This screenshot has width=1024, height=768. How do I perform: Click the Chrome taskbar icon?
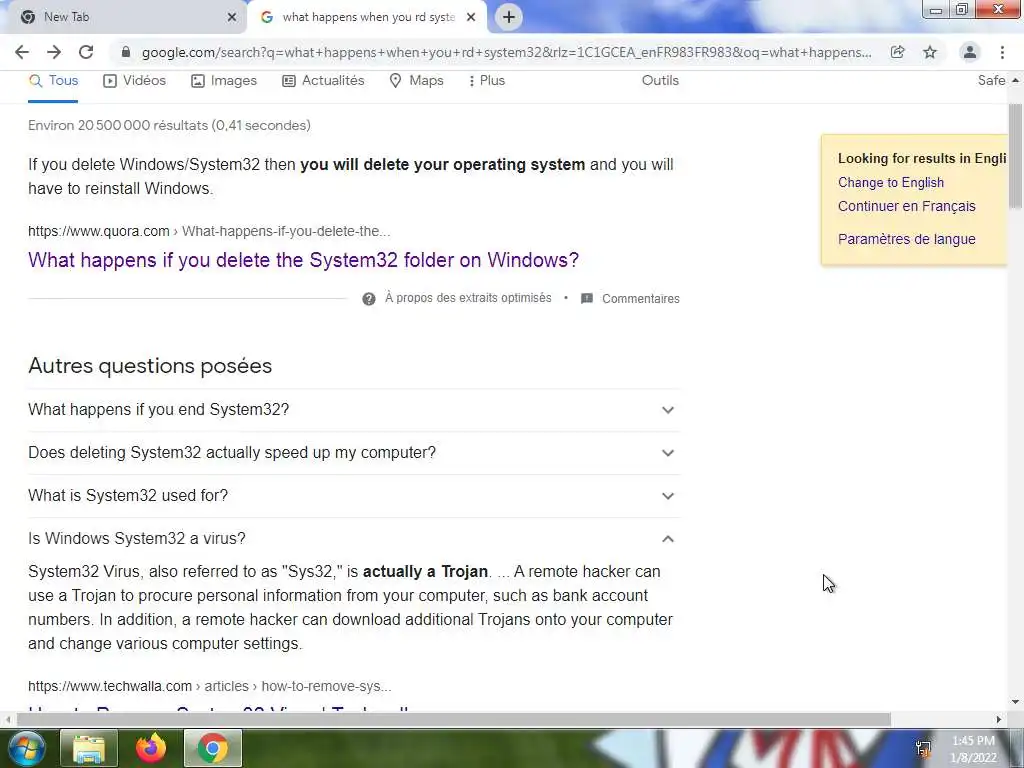pos(213,748)
